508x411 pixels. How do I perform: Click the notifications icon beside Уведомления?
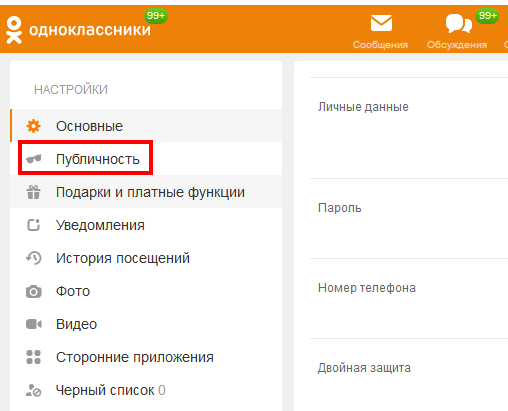[x=34, y=225]
